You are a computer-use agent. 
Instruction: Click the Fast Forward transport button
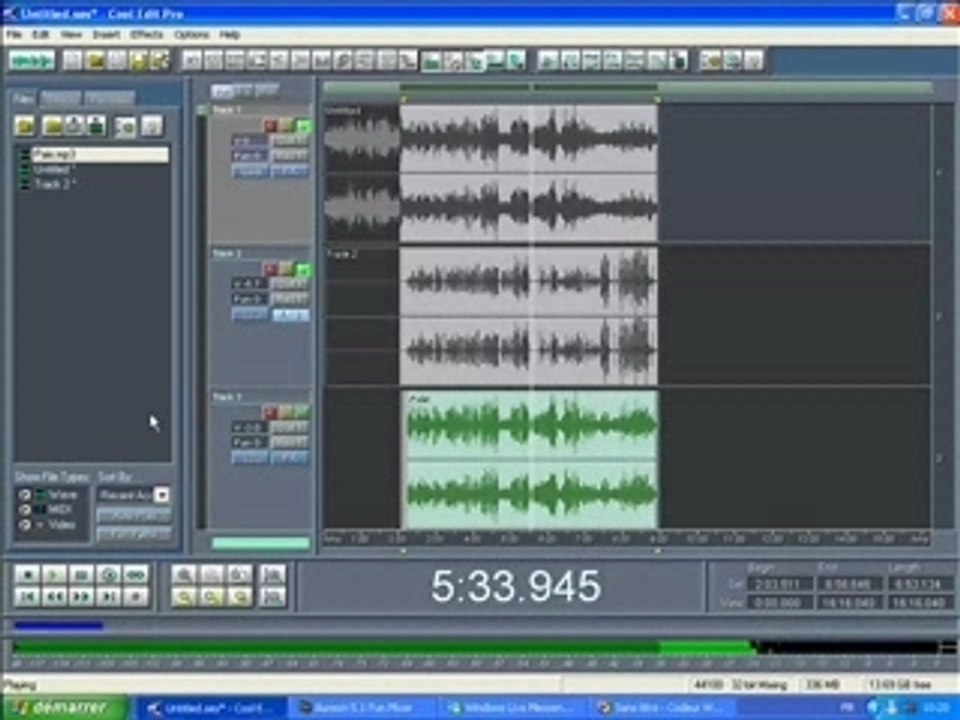coord(81,597)
